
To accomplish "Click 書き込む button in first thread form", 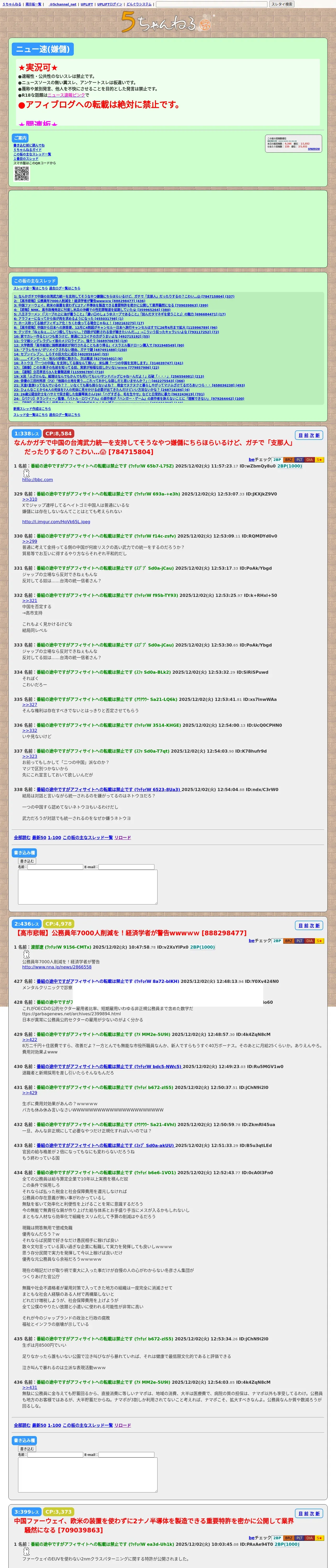I will [27, 861].
